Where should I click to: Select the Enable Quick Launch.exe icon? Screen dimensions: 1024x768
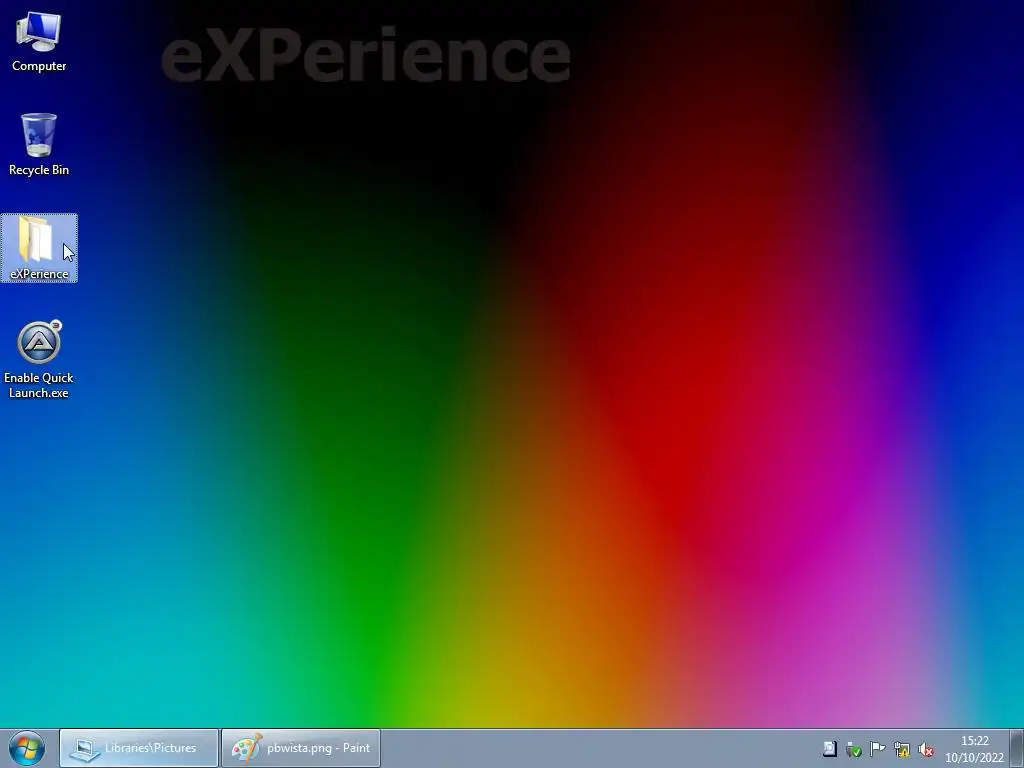tap(39, 359)
